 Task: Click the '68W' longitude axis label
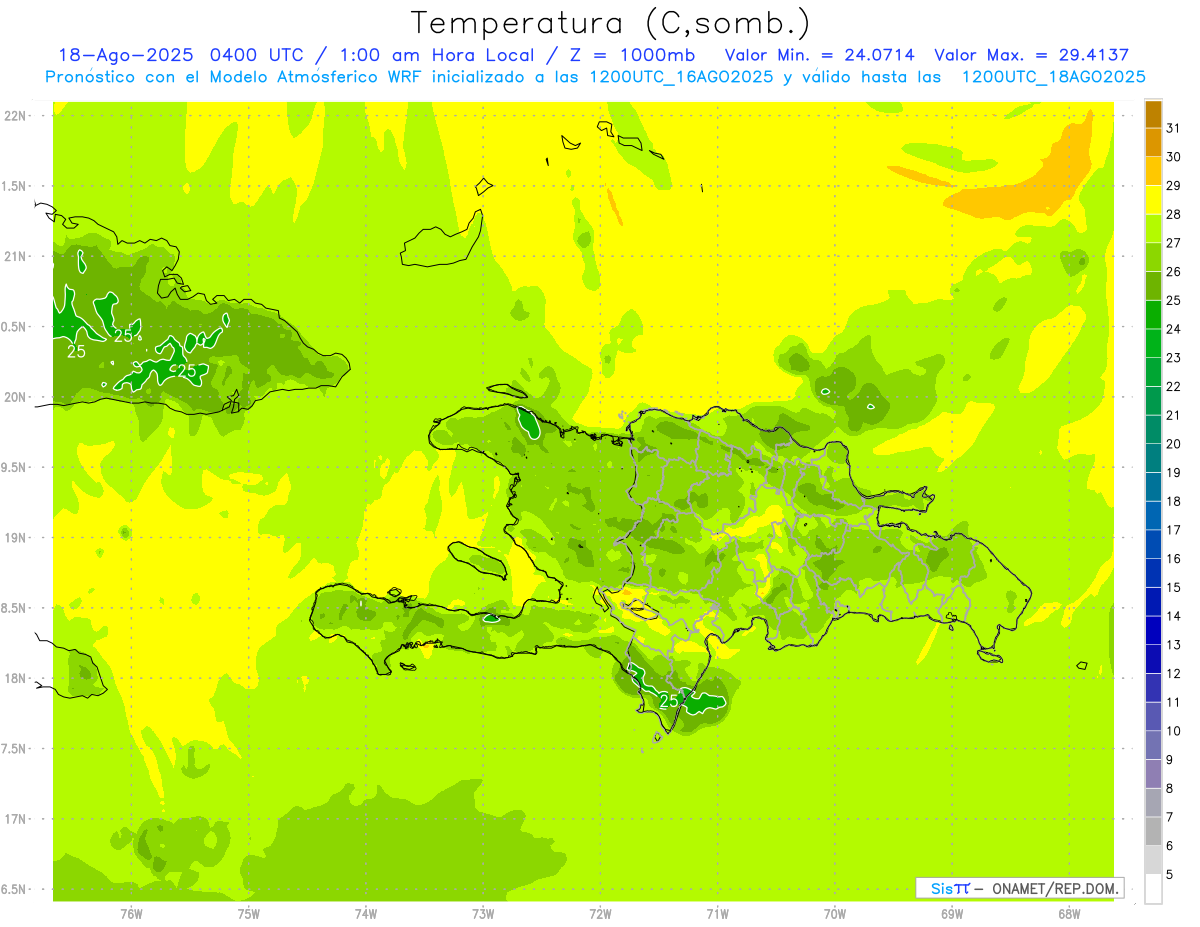(1068, 913)
